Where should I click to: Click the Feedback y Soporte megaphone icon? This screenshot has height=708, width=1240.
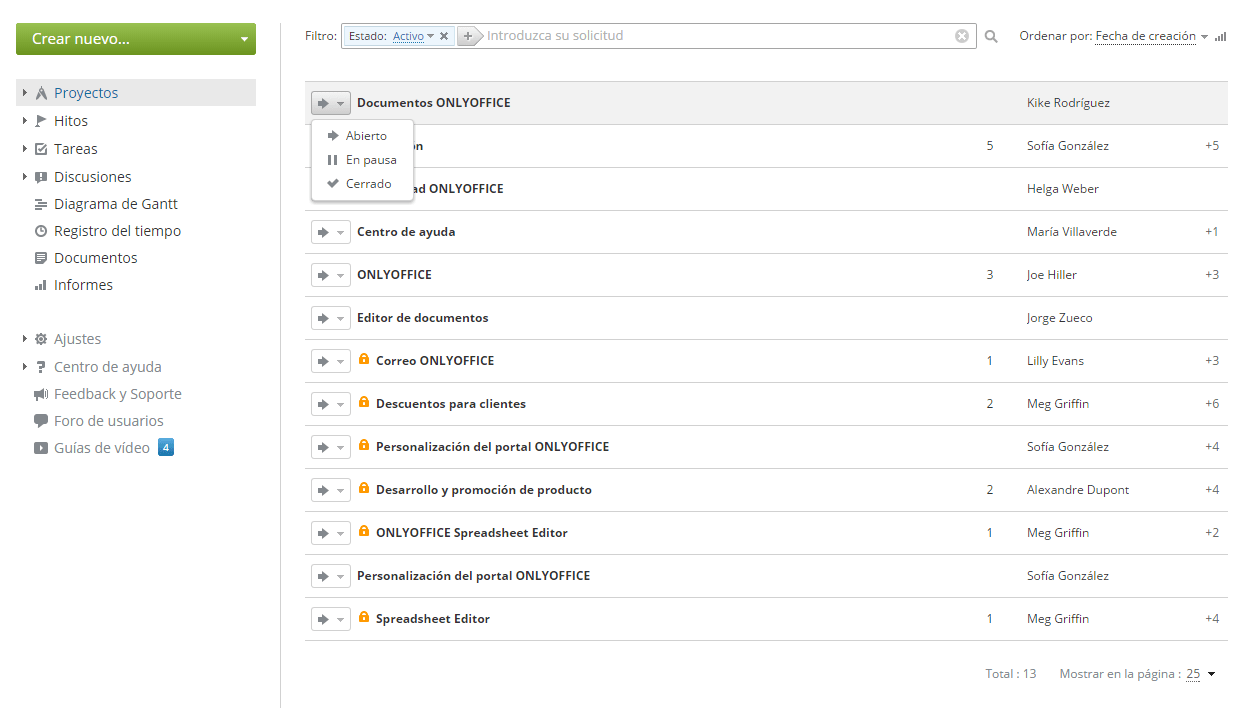[41, 394]
